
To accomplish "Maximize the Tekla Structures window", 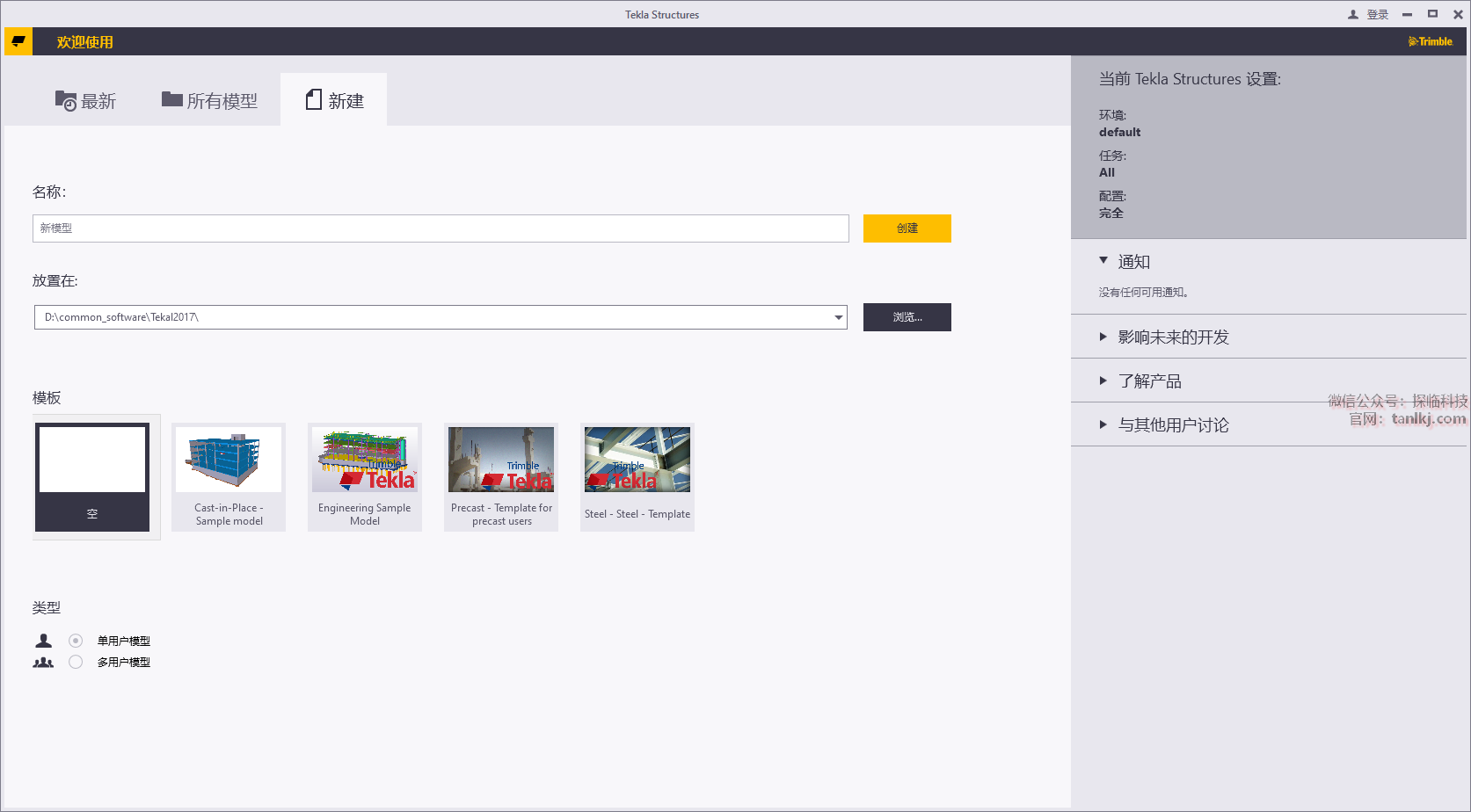I will point(1432,14).
